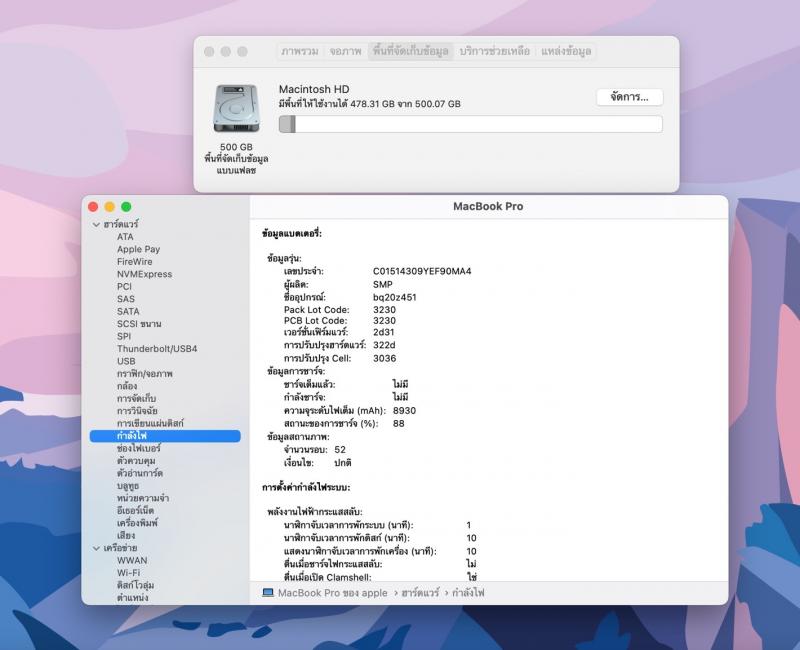Select SPI in the sidebar
The image size is (800, 650).
pos(123,336)
